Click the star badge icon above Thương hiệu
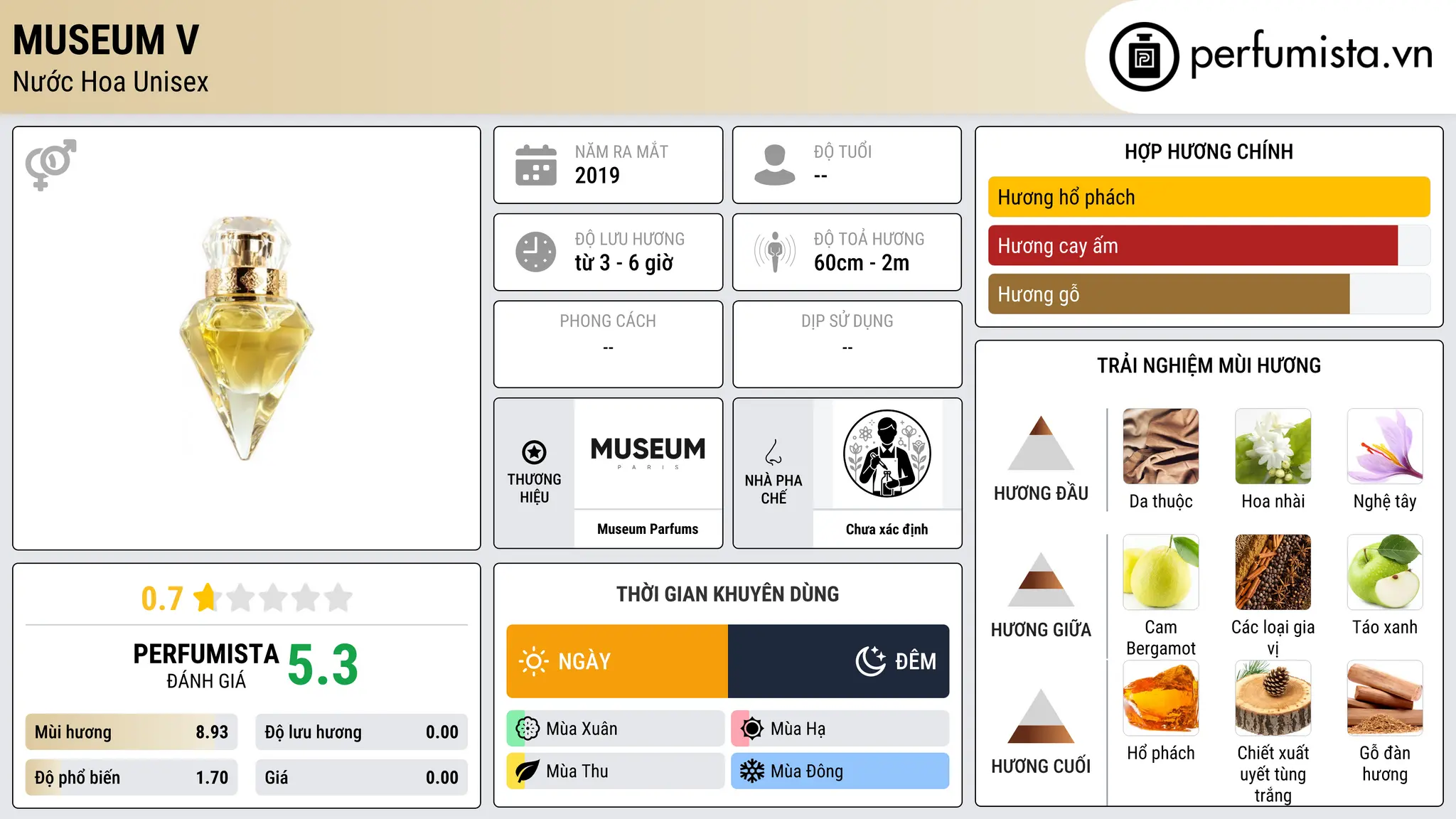Viewport: 1456px width, 819px height. 534,451
